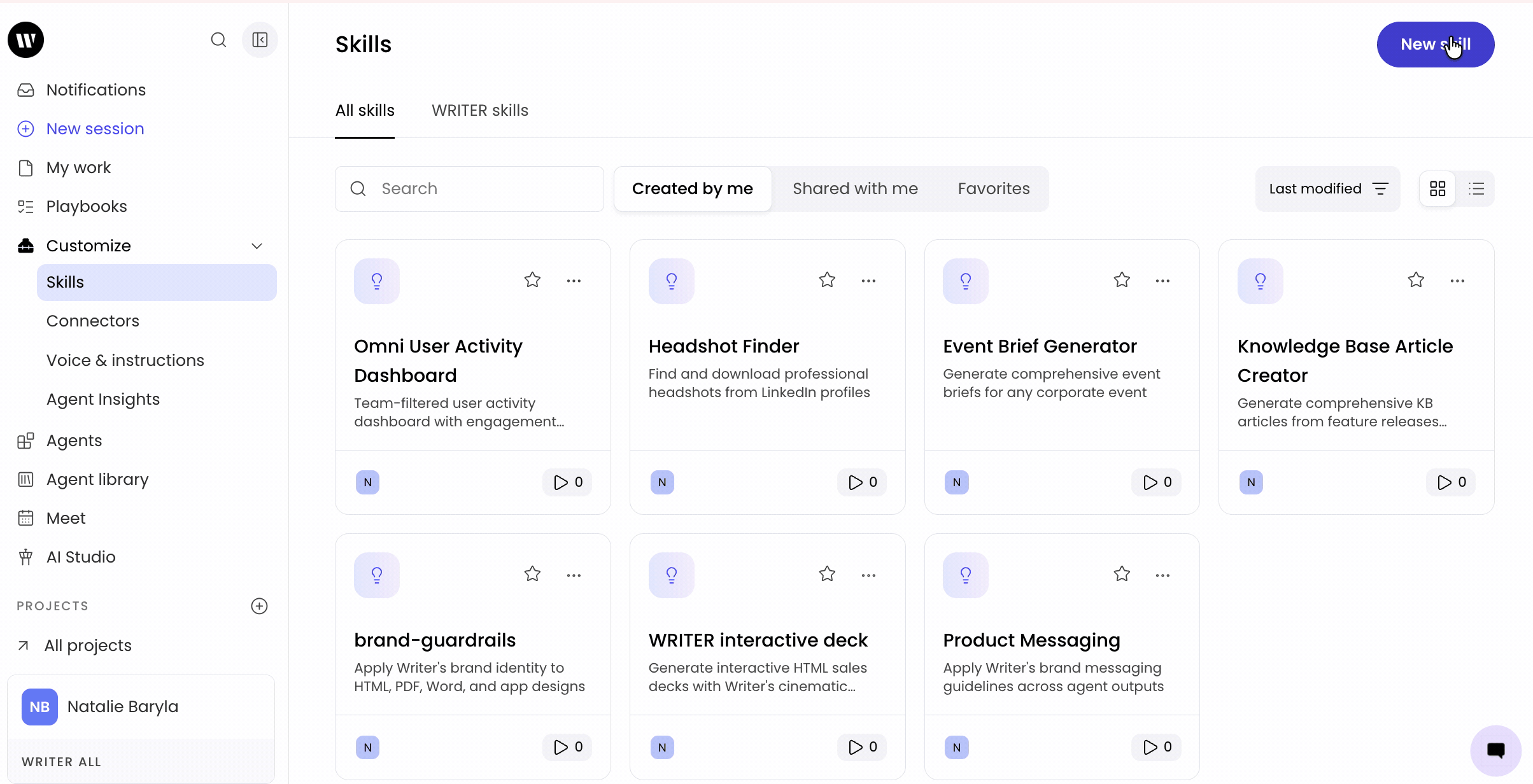Click the WRITER logo icon

pyautogui.click(x=25, y=39)
